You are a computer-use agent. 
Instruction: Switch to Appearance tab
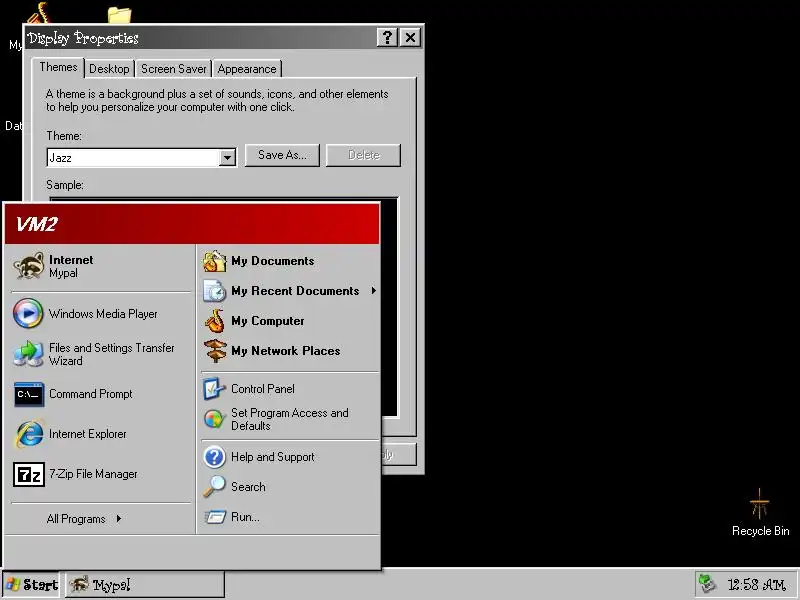click(247, 69)
